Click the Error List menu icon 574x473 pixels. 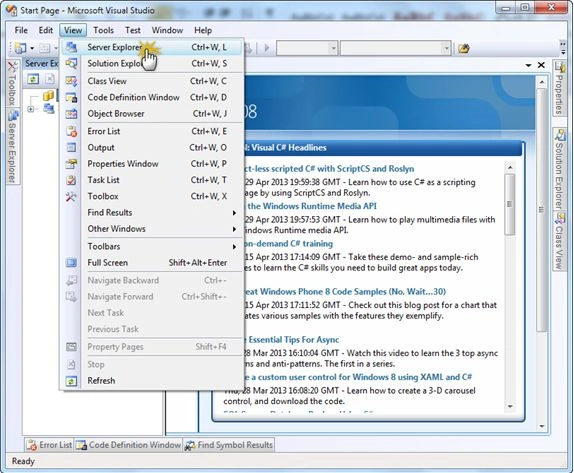(71, 131)
